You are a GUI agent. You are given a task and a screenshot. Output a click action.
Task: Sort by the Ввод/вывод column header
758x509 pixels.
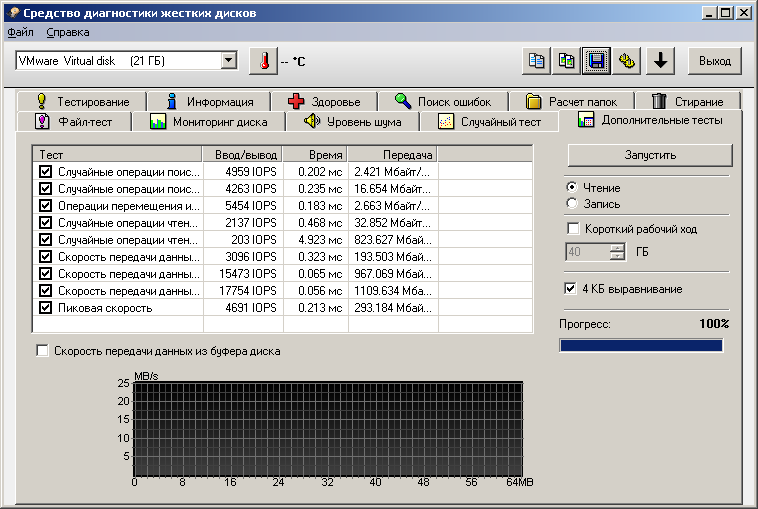click(242, 156)
